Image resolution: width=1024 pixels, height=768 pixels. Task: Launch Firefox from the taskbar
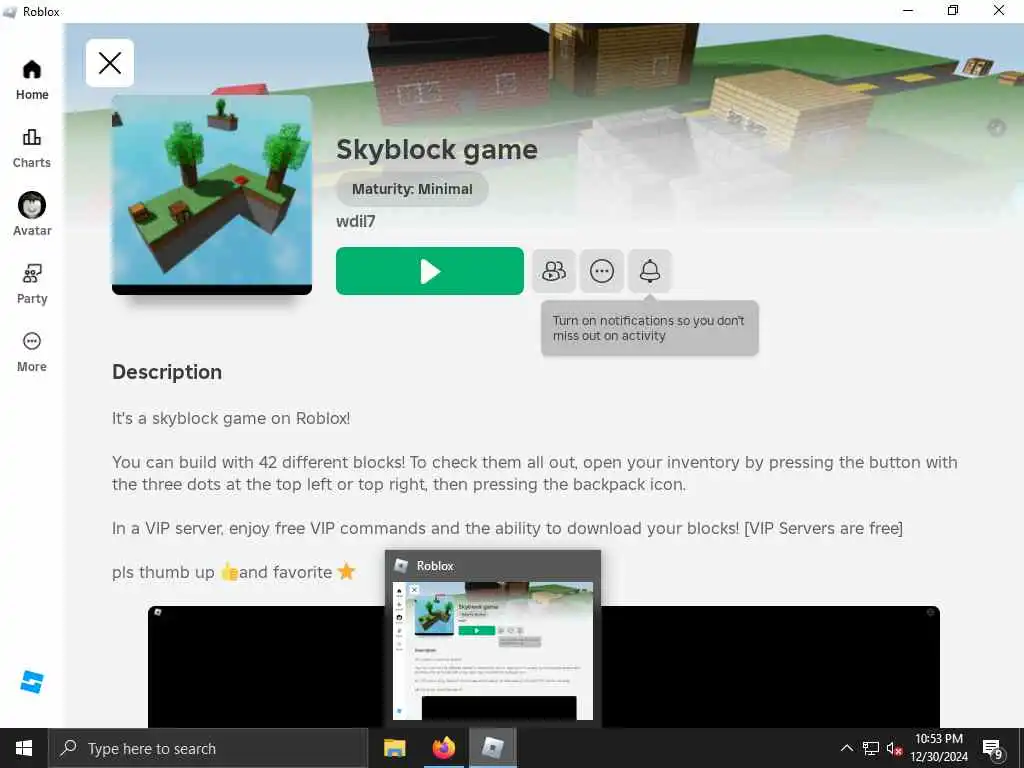443,748
